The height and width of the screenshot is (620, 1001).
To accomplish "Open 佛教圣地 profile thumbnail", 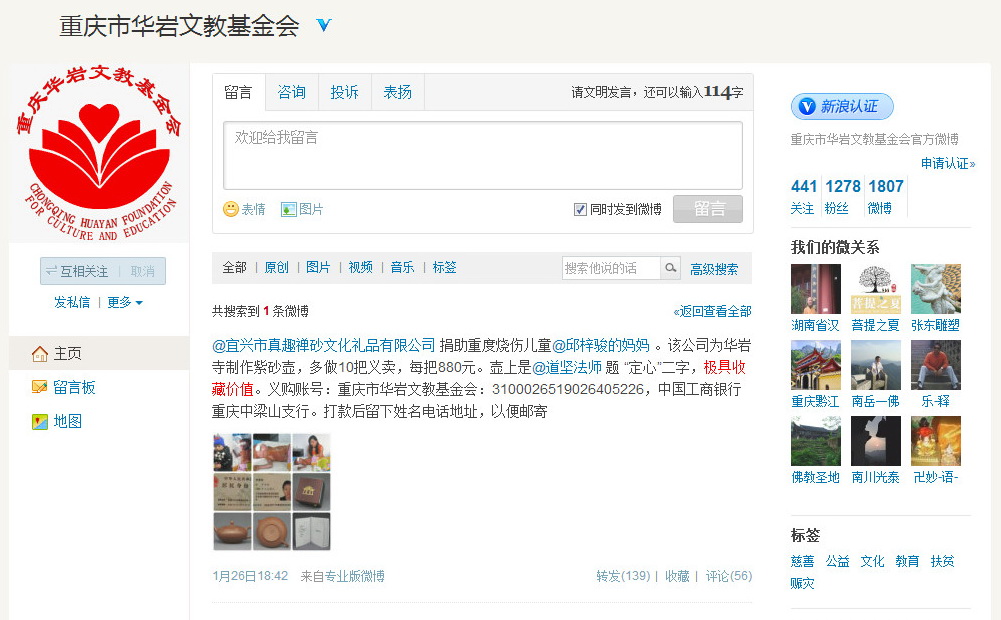I will pyautogui.click(x=815, y=441).
